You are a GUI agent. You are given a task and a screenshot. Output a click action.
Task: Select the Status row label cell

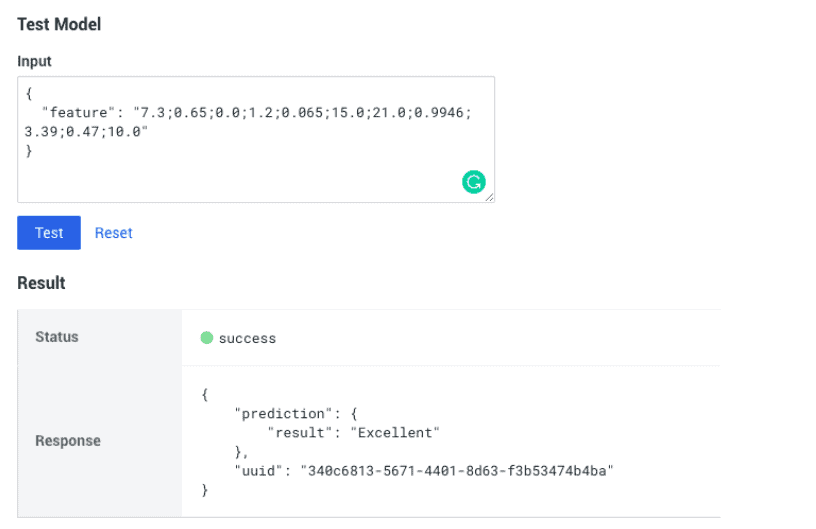(57, 337)
